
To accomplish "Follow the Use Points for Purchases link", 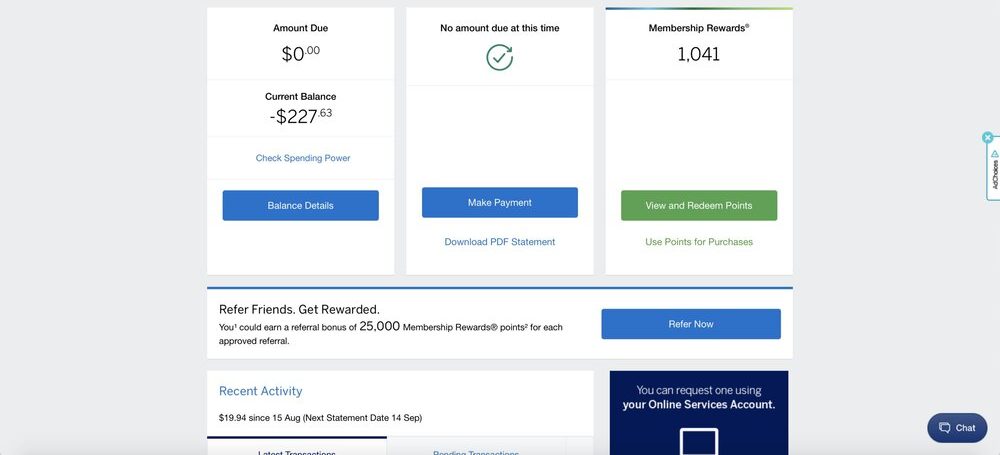I will 699,242.
